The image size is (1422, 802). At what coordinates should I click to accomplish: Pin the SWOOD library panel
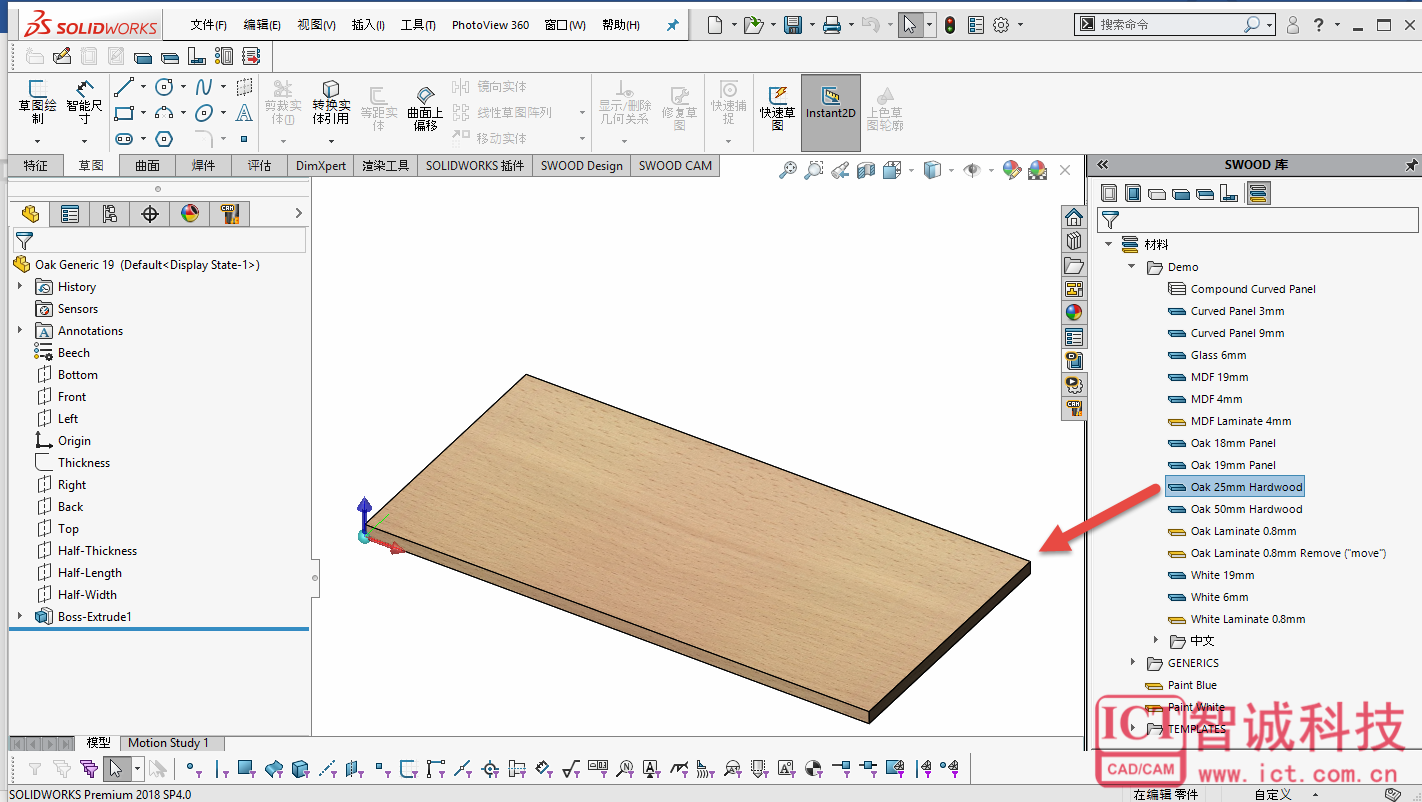pyautogui.click(x=1411, y=165)
